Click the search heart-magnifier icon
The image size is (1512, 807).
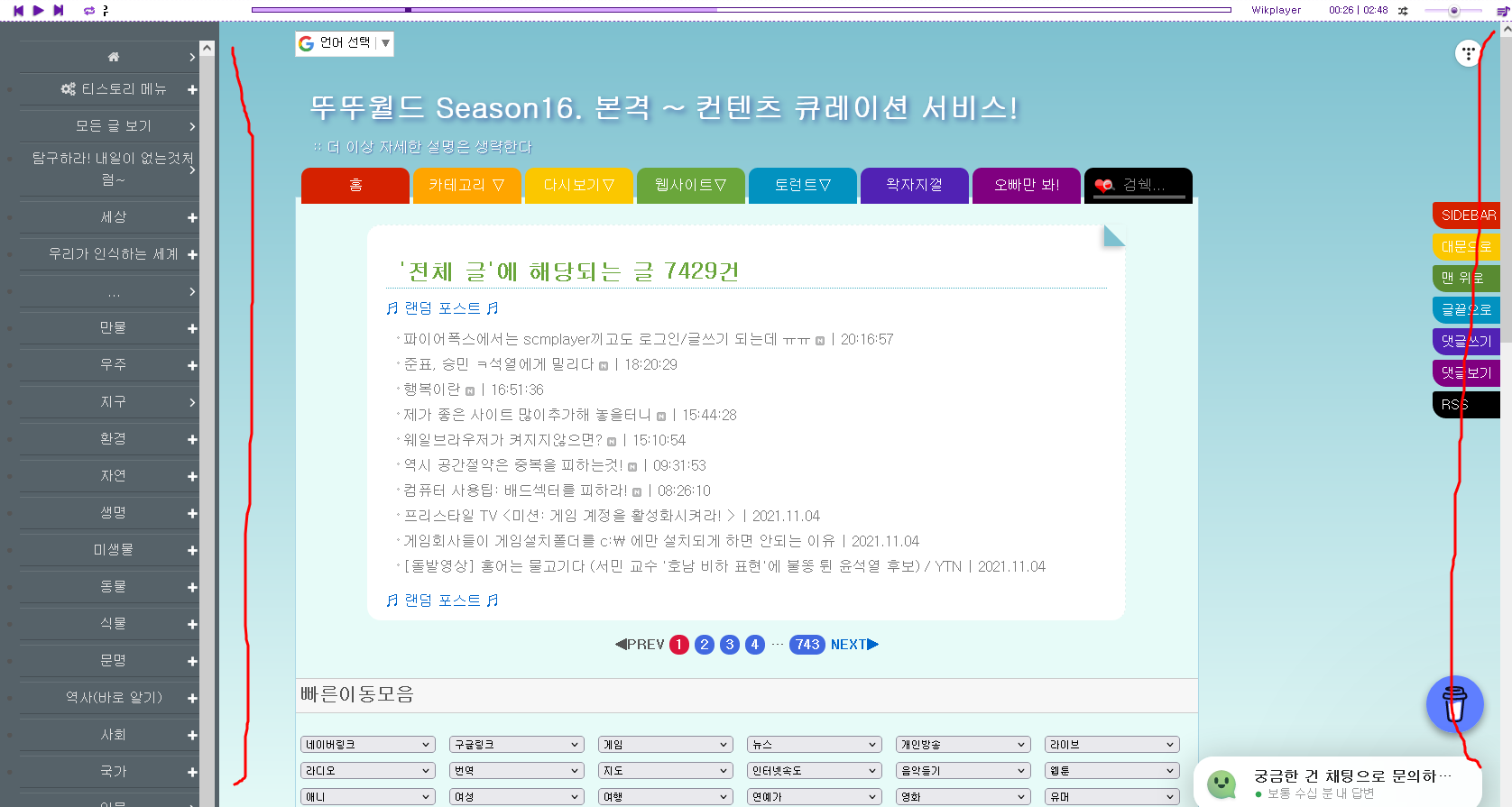click(1104, 186)
